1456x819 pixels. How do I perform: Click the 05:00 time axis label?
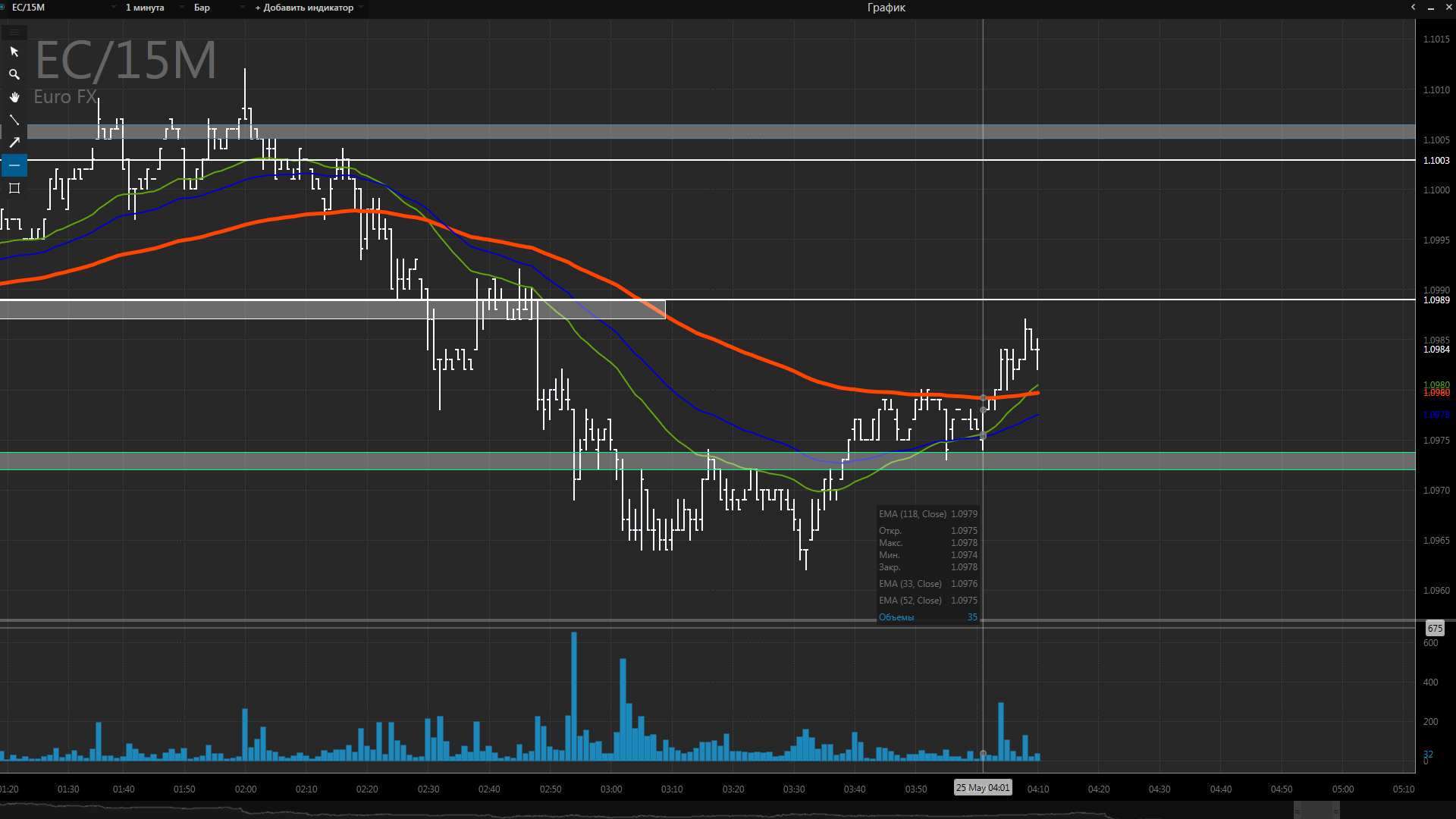point(1343,789)
